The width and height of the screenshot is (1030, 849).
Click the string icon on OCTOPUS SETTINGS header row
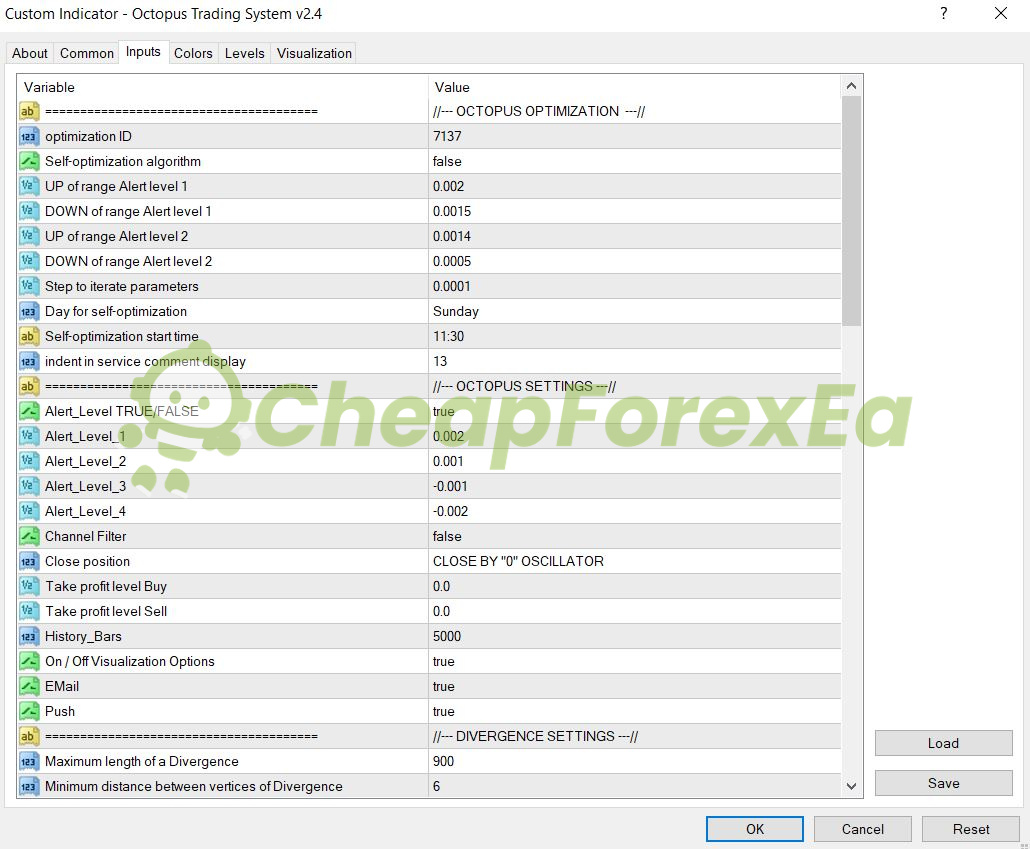tap(29, 386)
